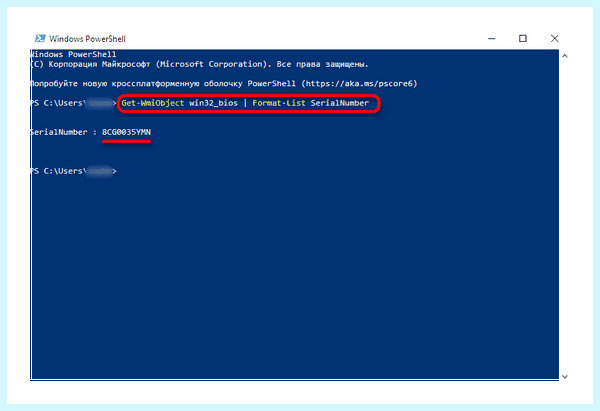The image size is (600, 411).
Task: Click the serial number value 8CG0035YMN
Action: click(x=126, y=132)
